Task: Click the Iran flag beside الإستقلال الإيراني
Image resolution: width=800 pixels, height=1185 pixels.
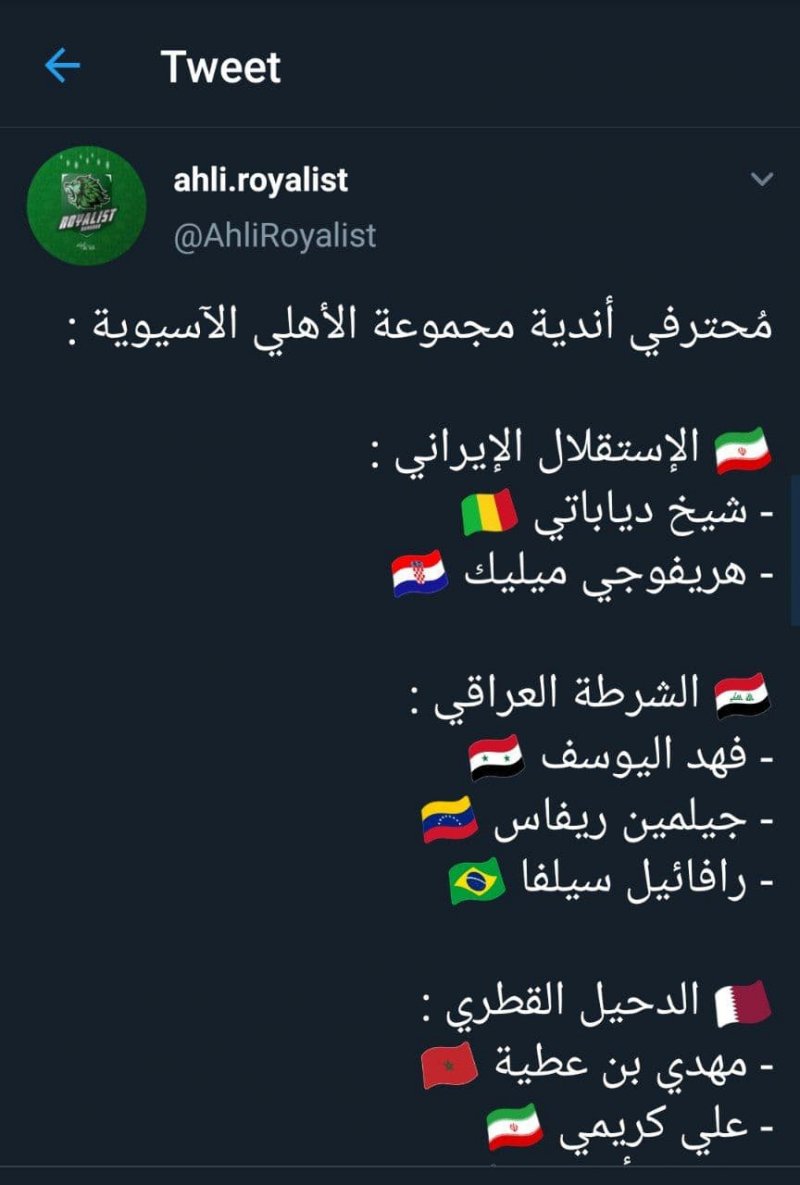Action: 742,451
